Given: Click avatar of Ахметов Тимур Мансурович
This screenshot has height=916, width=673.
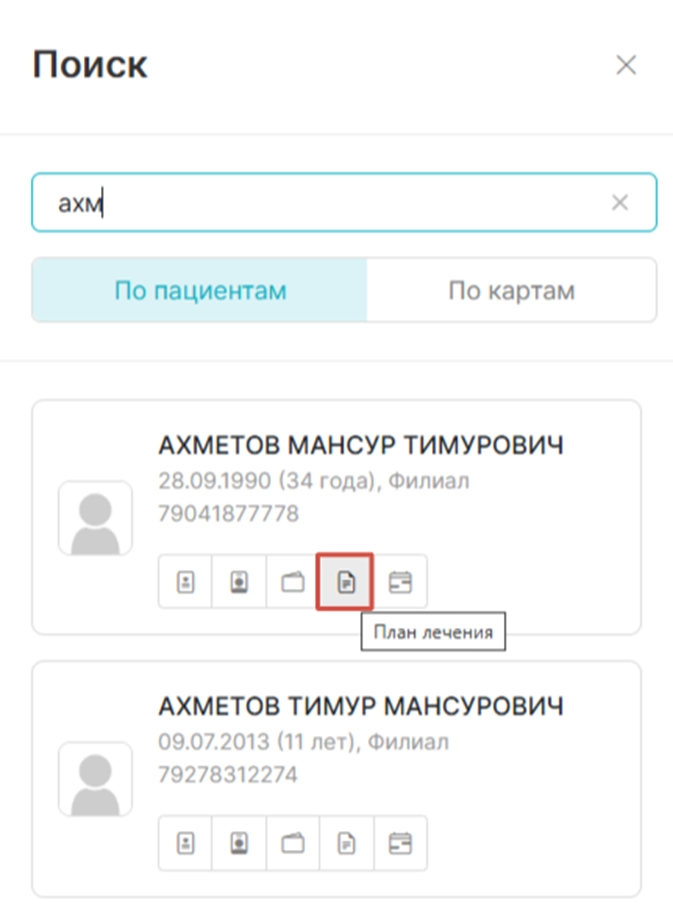Looking at the screenshot, I should (95, 779).
